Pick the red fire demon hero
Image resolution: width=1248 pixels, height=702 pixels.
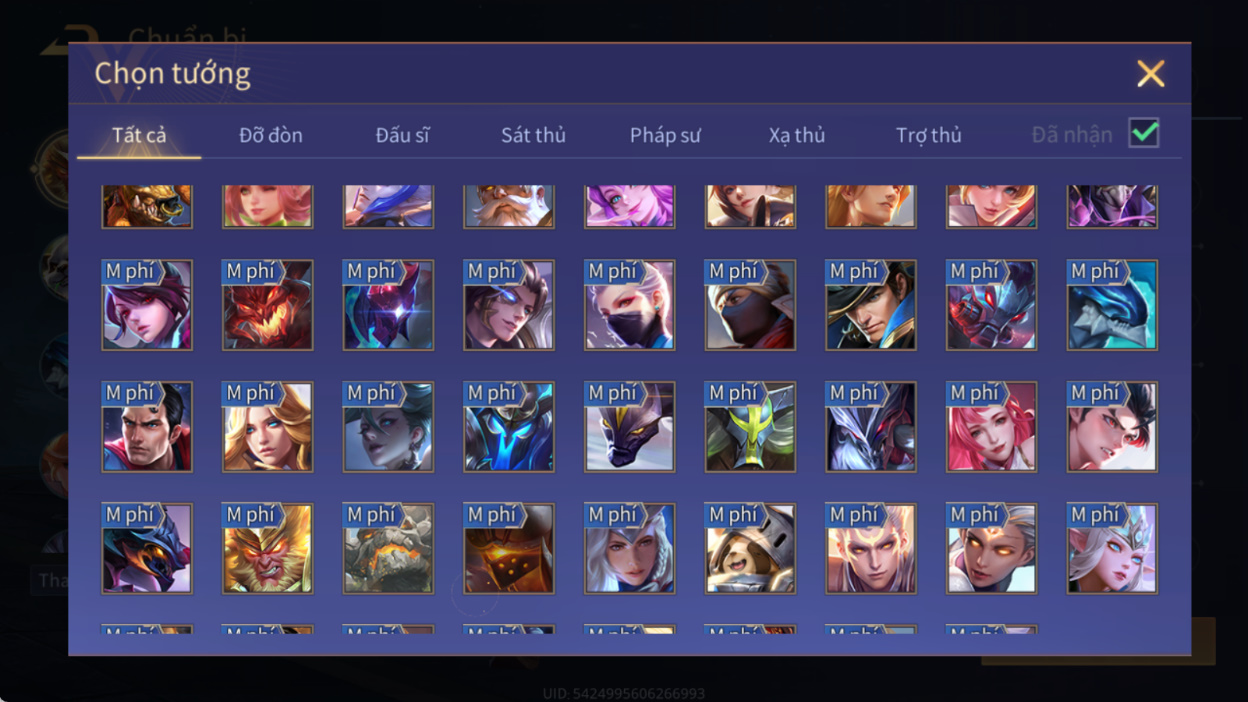267,305
